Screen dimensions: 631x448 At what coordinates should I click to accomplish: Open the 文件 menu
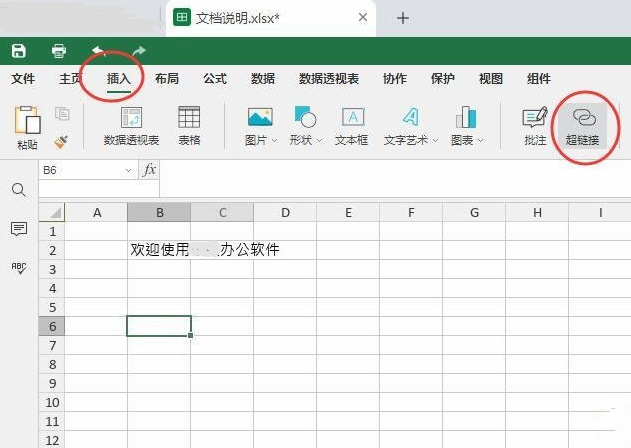coord(23,79)
